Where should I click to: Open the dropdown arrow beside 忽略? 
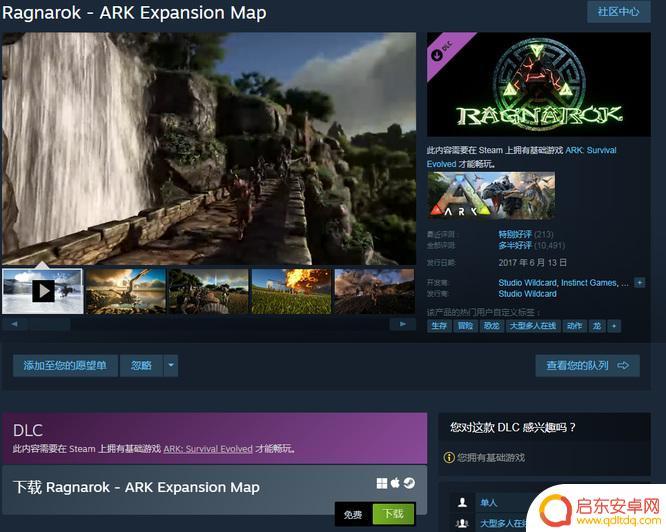click(x=171, y=366)
